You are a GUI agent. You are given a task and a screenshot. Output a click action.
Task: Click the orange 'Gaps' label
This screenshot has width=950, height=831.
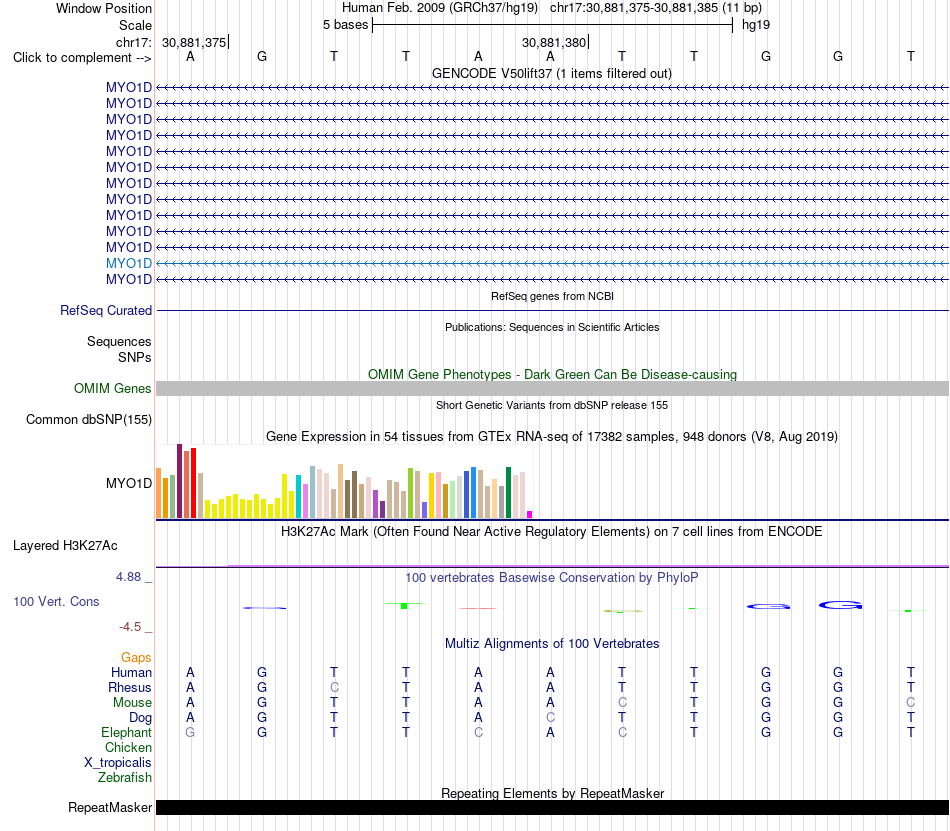[x=136, y=658]
